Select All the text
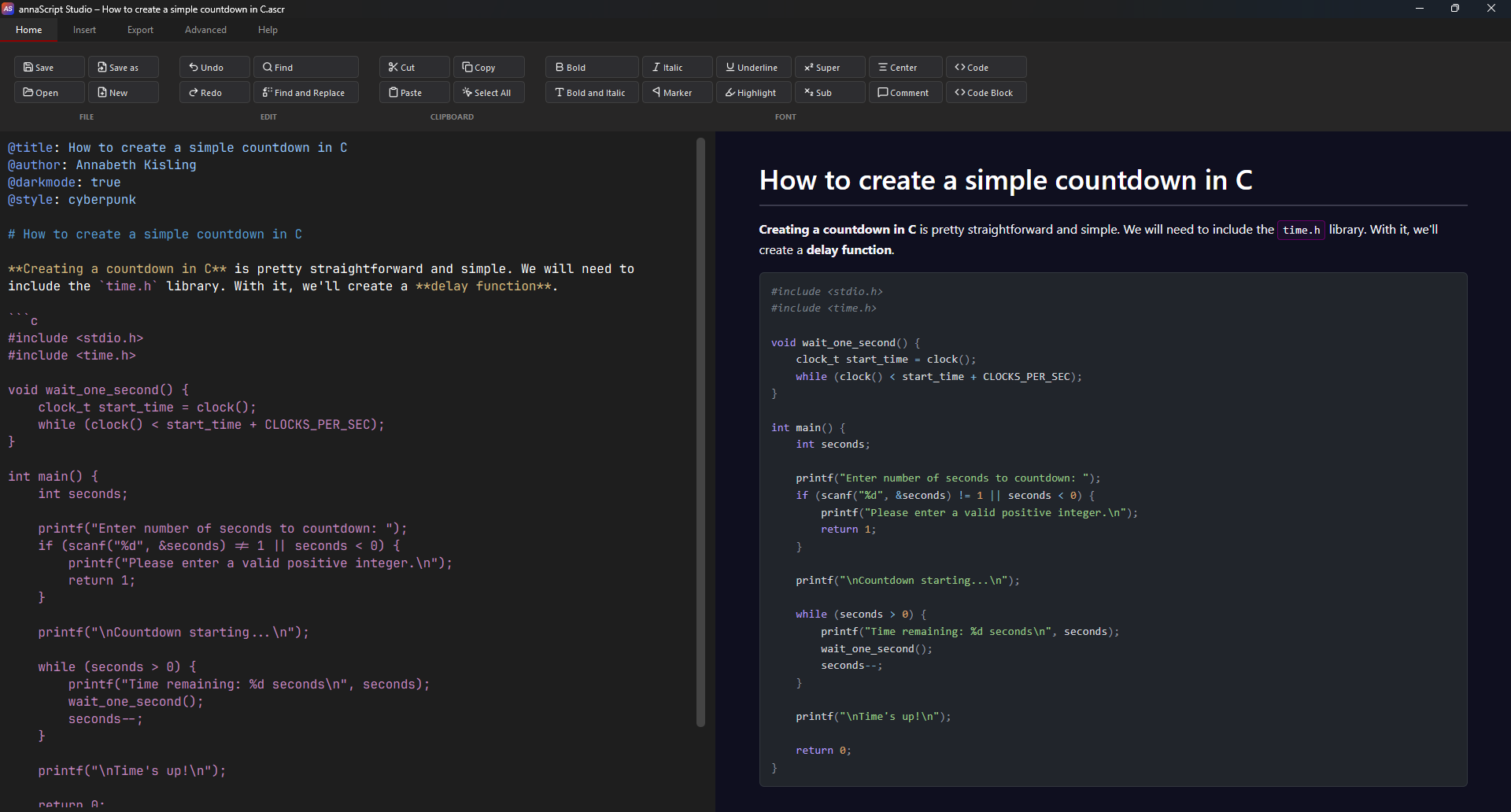 point(489,92)
